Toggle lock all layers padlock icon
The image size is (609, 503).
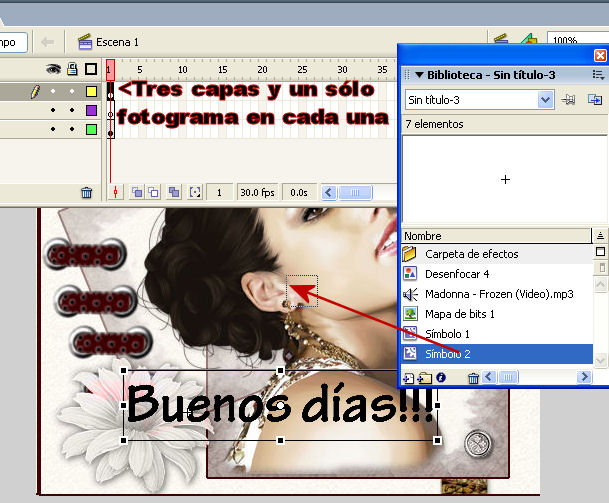point(72,69)
